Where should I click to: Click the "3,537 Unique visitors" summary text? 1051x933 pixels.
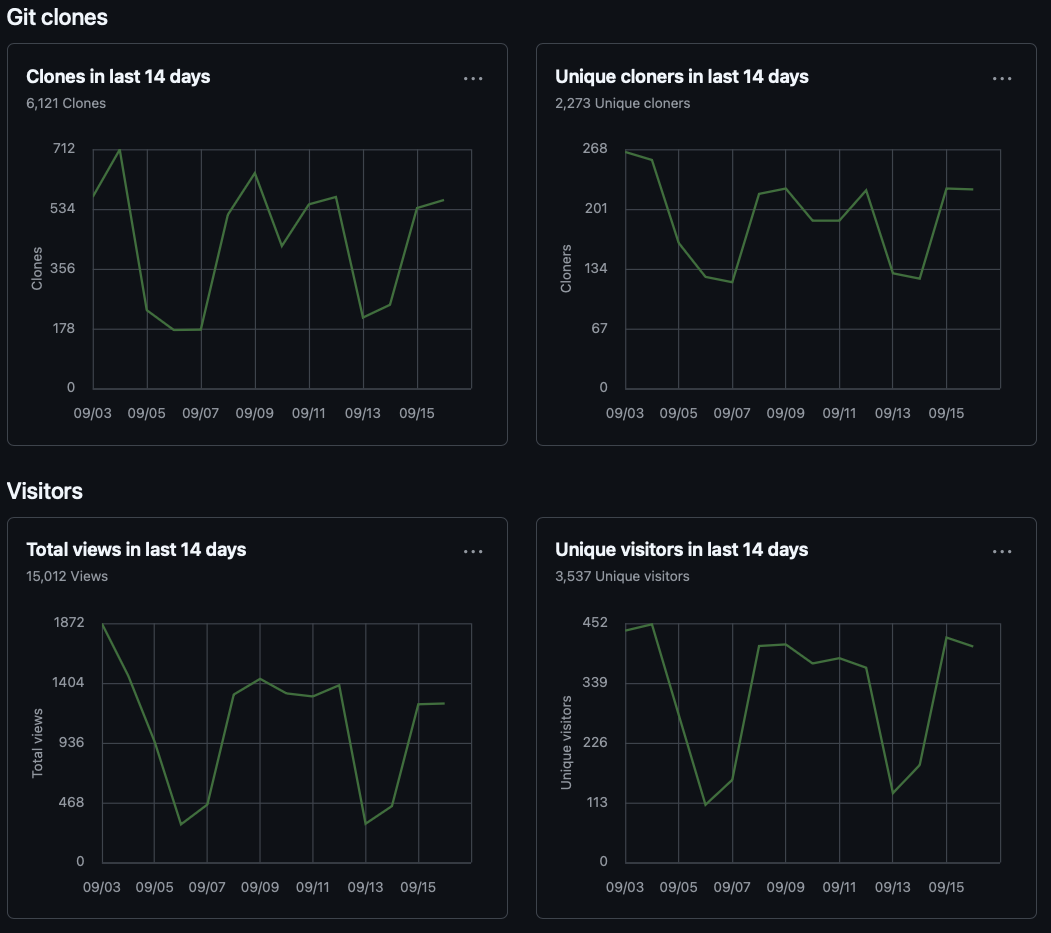[622, 576]
